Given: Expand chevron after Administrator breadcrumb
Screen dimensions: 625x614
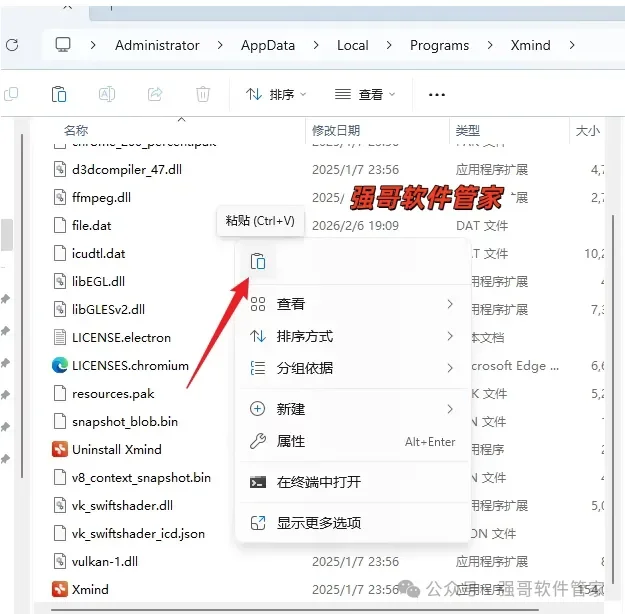Looking at the screenshot, I should tap(220, 45).
